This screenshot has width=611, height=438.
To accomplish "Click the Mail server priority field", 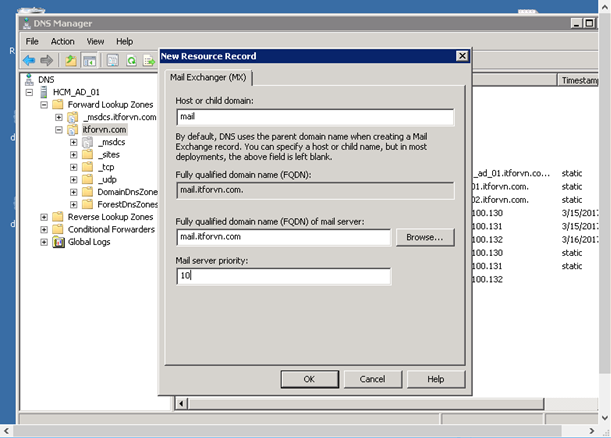I will pos(282,276).
